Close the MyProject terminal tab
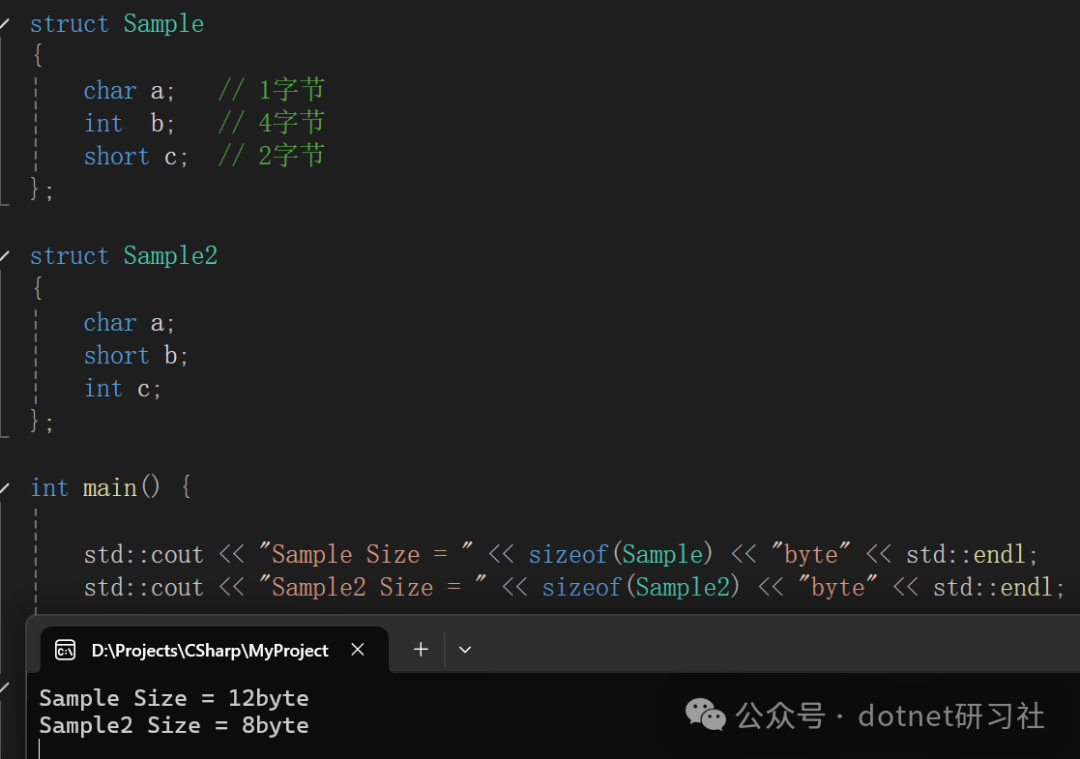 [x=357, y=649]
